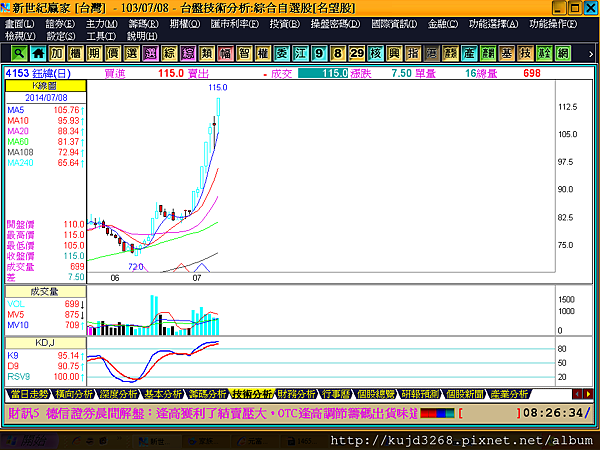The height and width of the screenshot is (450, 600).
Task: Click the 29 toolbar icon
Action: 357,53
